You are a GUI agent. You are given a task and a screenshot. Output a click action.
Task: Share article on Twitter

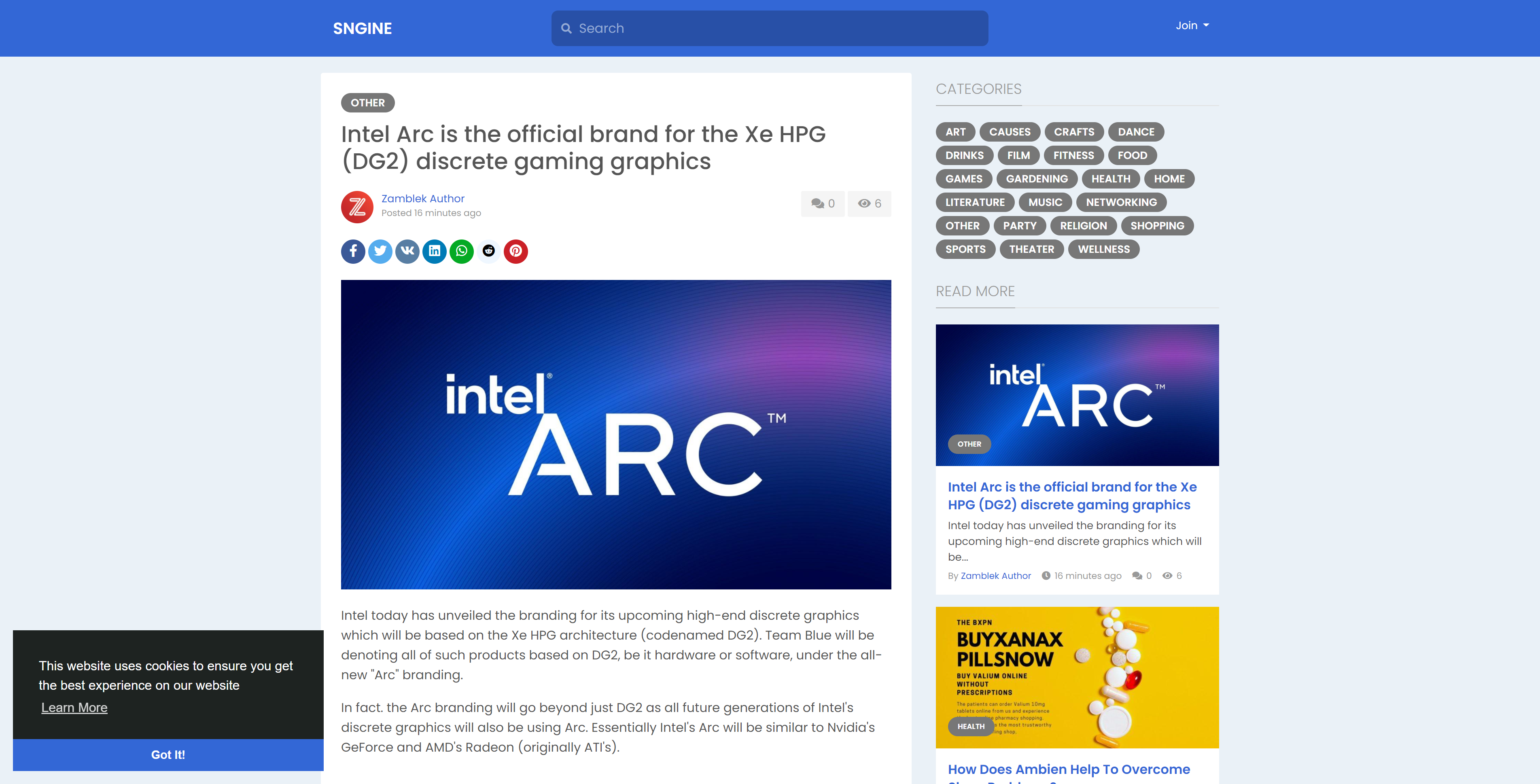[380, 251]
